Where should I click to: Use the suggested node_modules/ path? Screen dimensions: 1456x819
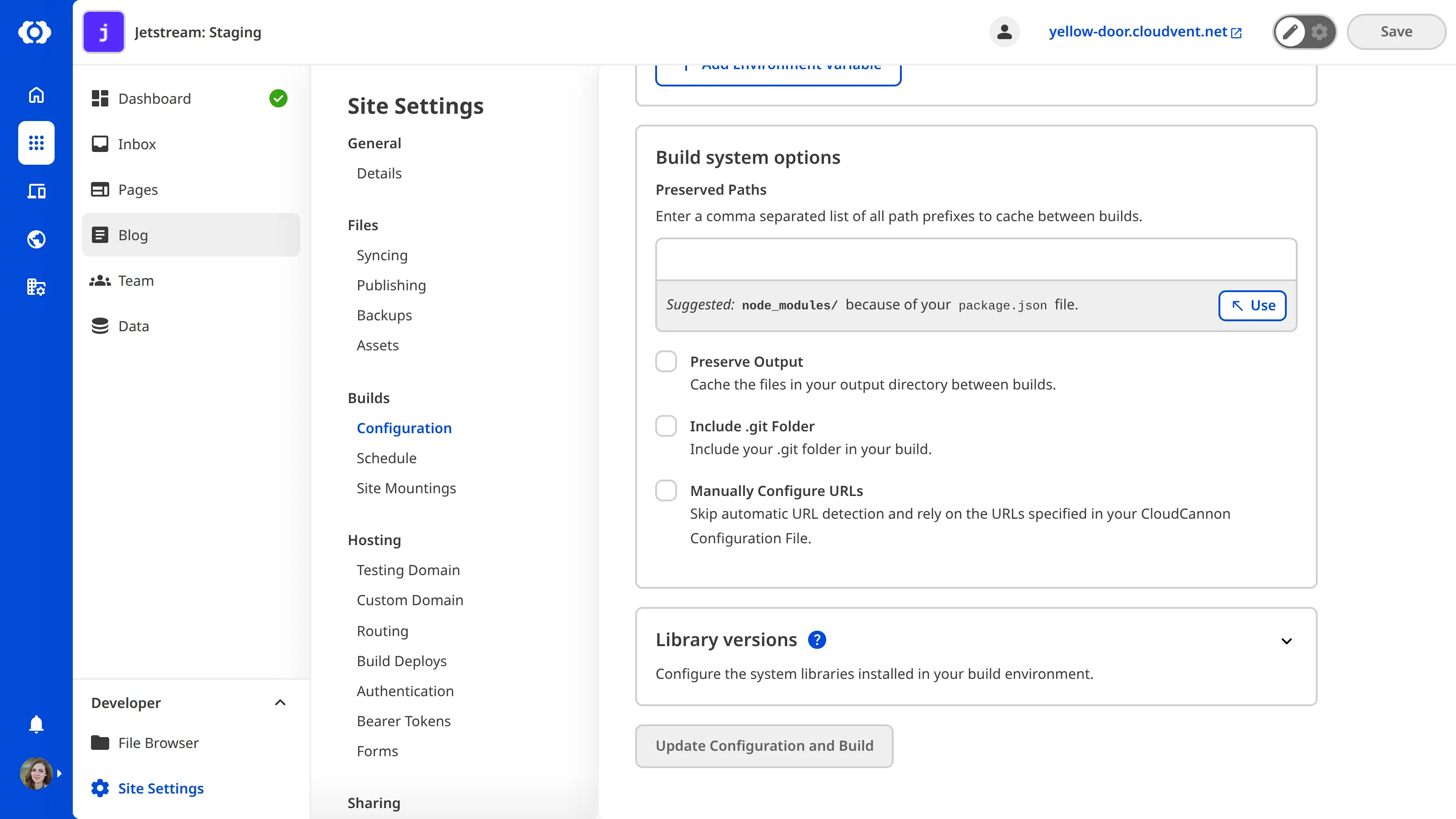1252,306
